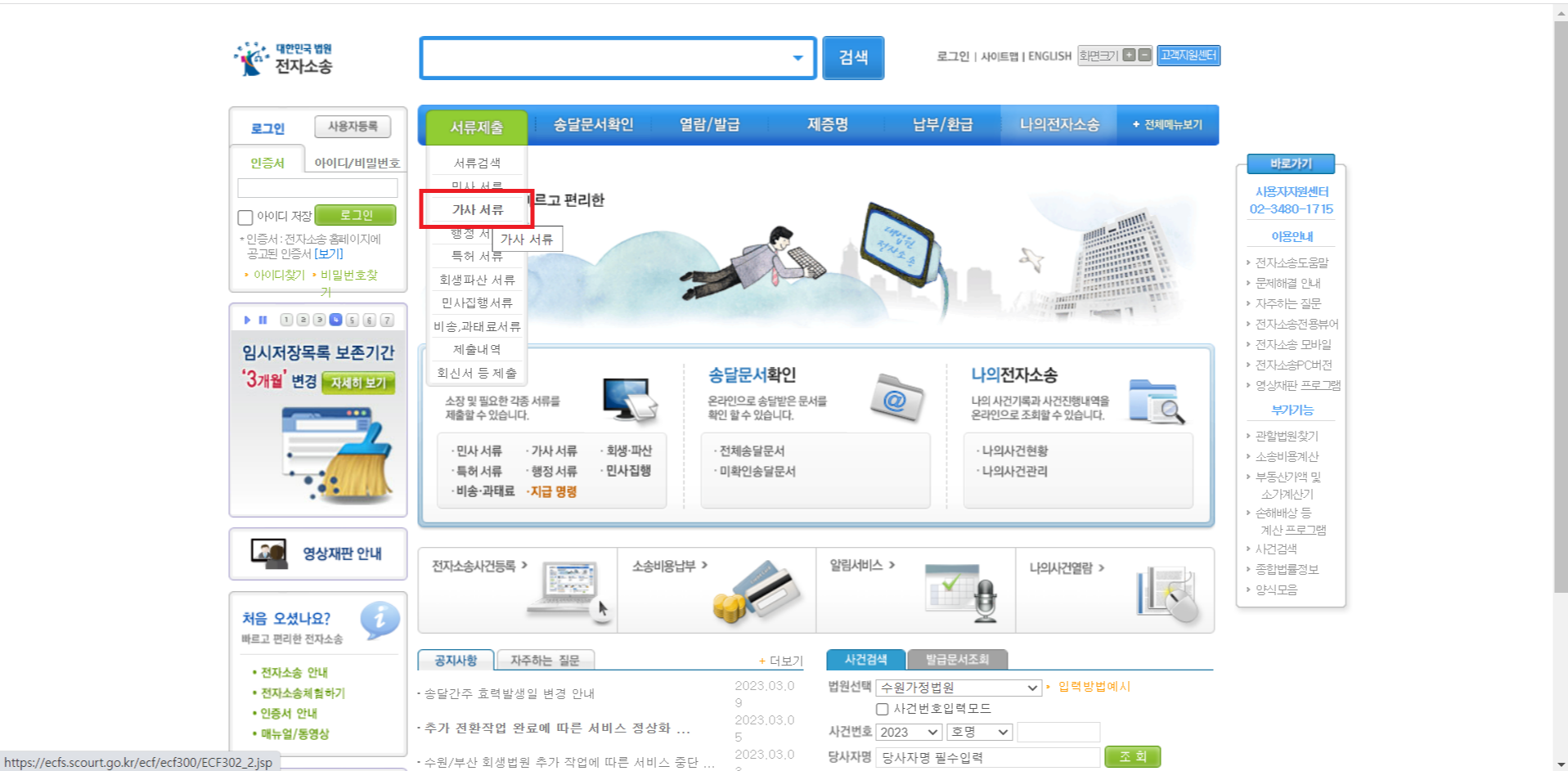Open the 법원선택 court dropdown
The image size is (1568, 771).
[959, 688]
